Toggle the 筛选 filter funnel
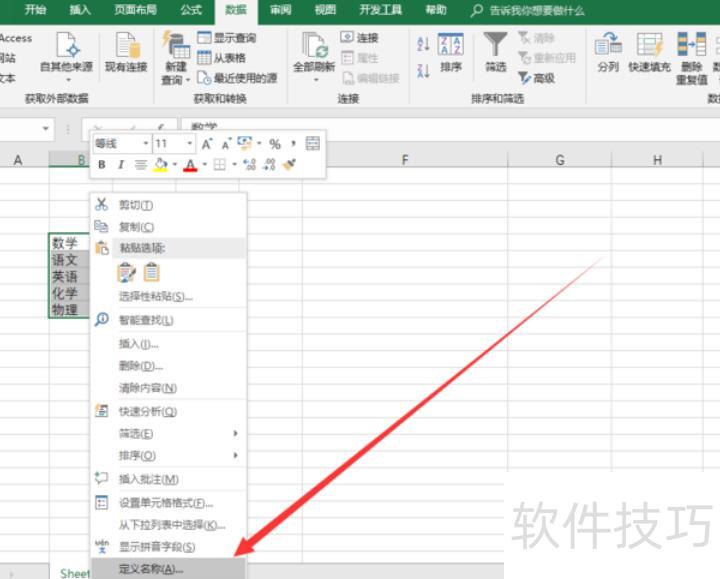 coord(495,52)
